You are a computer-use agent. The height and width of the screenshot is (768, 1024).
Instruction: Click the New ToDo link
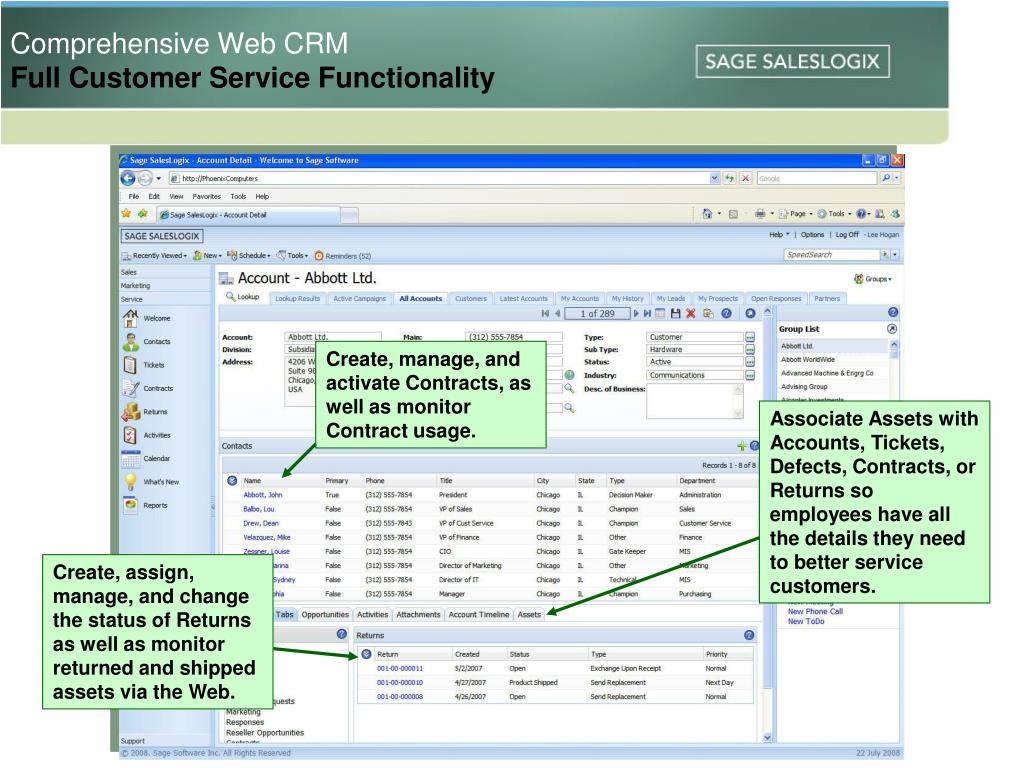point(807,622)
